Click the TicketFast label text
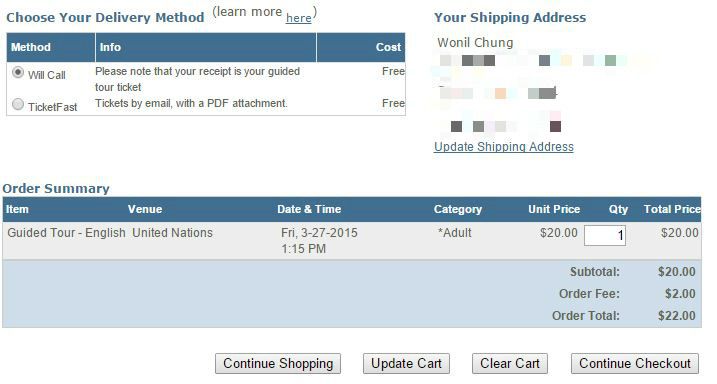The width and height of the screenshot is (717, 384). (53, 107)
